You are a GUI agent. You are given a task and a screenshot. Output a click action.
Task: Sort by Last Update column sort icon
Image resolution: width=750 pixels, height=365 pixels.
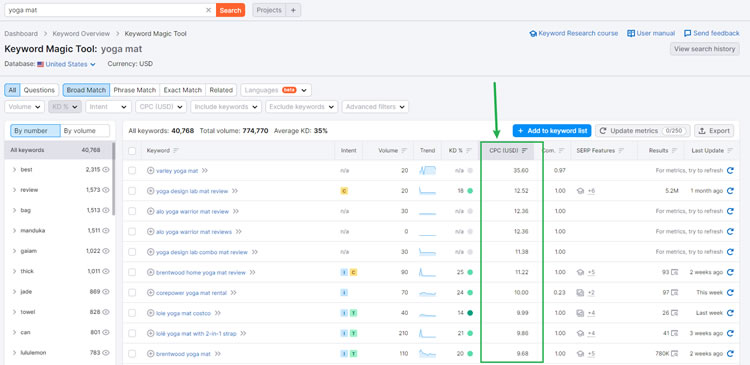730,150
